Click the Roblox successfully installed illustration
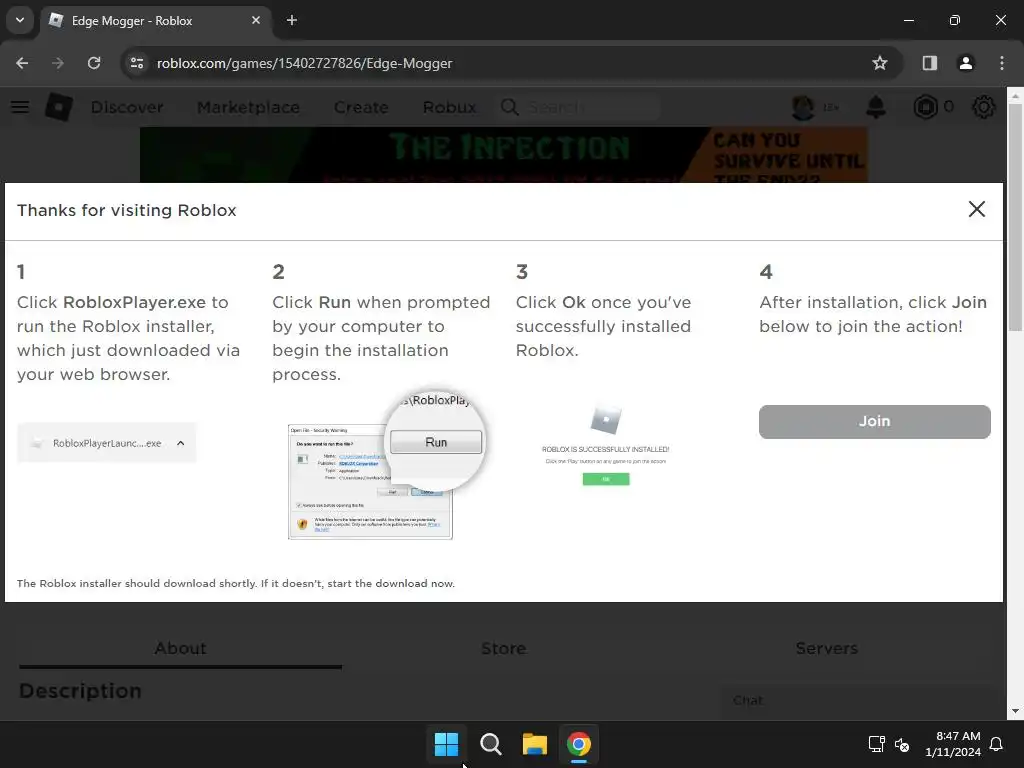 (x=605, y=446)
